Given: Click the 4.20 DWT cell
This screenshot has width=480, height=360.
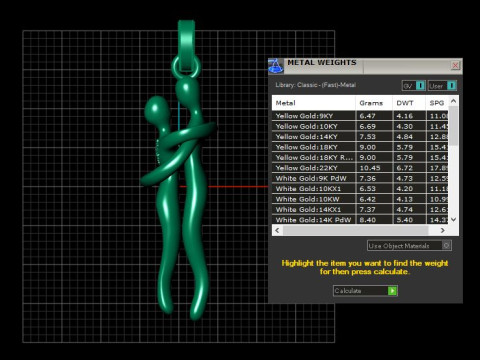Looking at the screenshot, I should [x=409, y=189].
